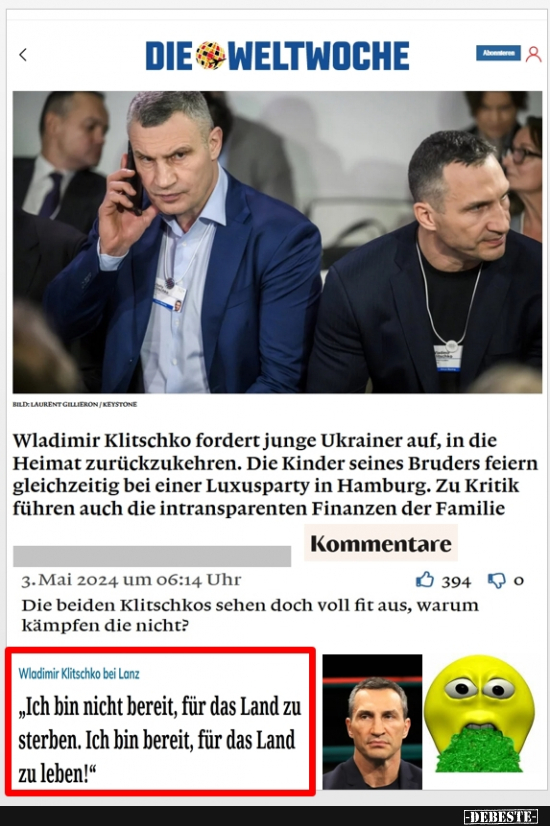Screen dimensions: 550x826
Task: Click the Die Weltwoche globe logo
Action: pyautogui.click(x=211, y=55)
